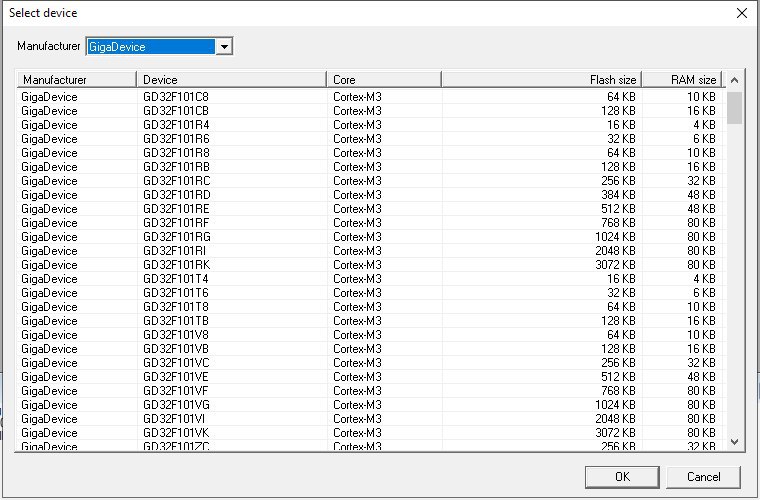Click 4 KB RAM in GD32F101R4 row
The height and width of the screenshot is (500, 760).
coord(704,125)
